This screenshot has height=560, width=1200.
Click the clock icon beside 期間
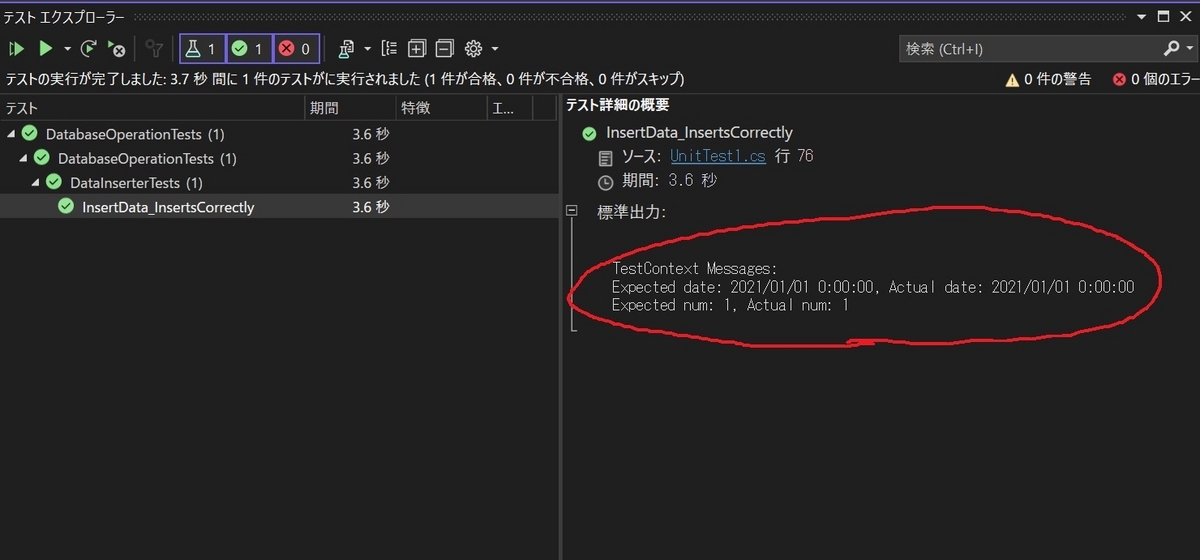[x=605, y=182]
